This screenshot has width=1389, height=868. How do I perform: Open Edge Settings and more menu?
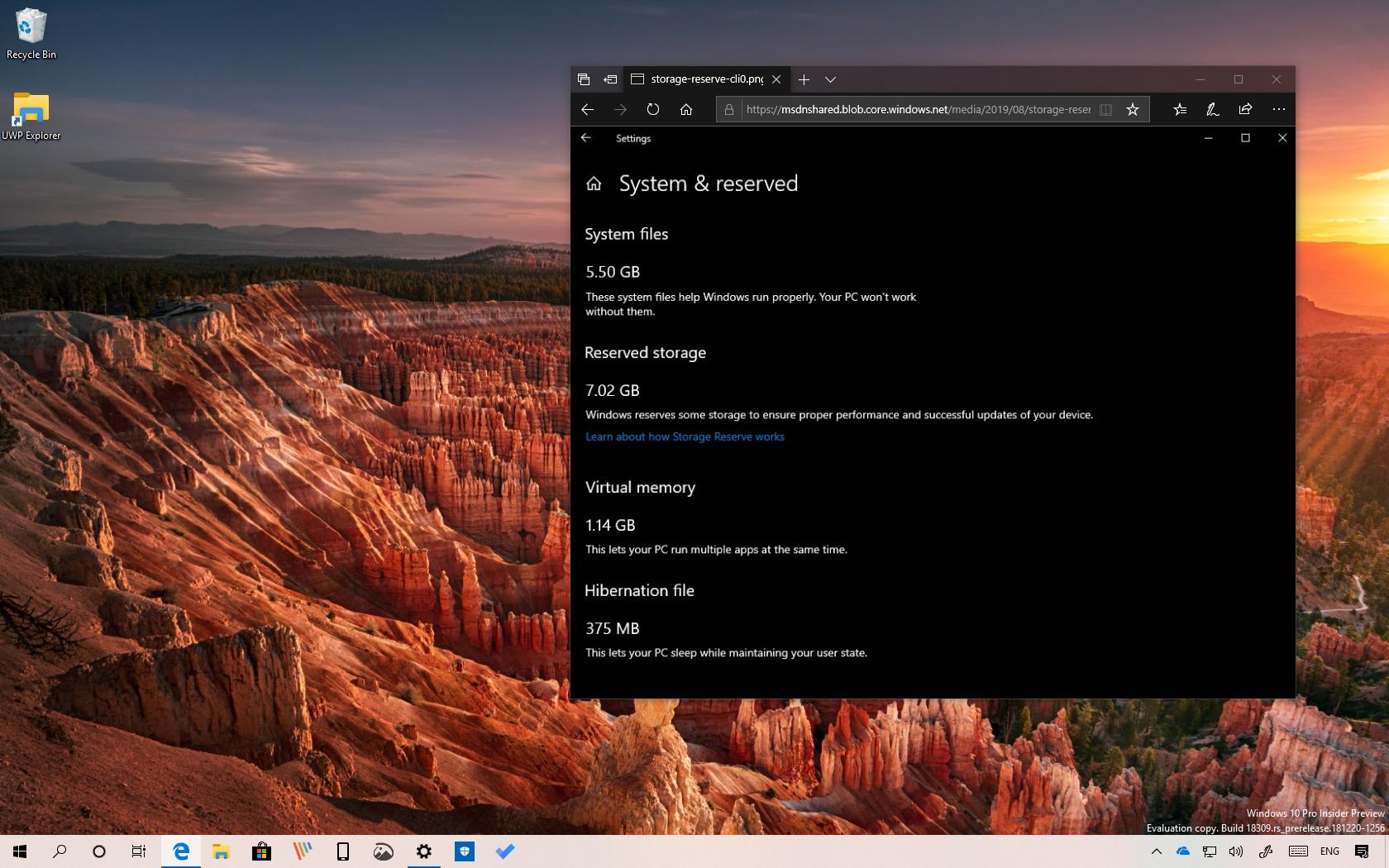tap(1279, 109)
